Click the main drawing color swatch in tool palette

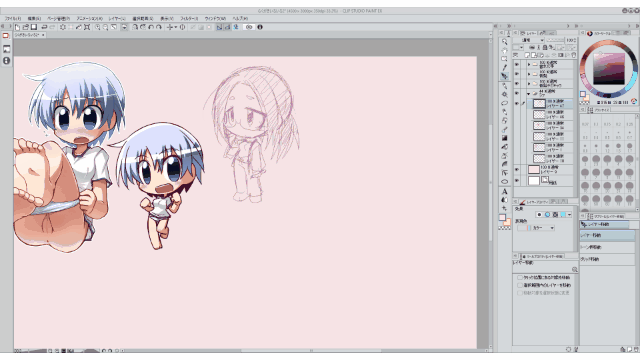pos(502,218)
